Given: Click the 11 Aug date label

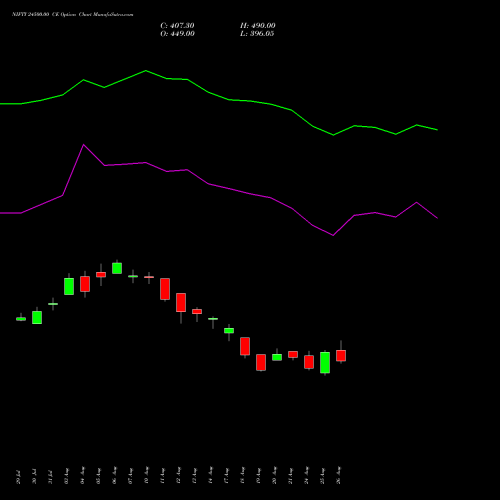Looking at the screenshot, I should [162, 476].
